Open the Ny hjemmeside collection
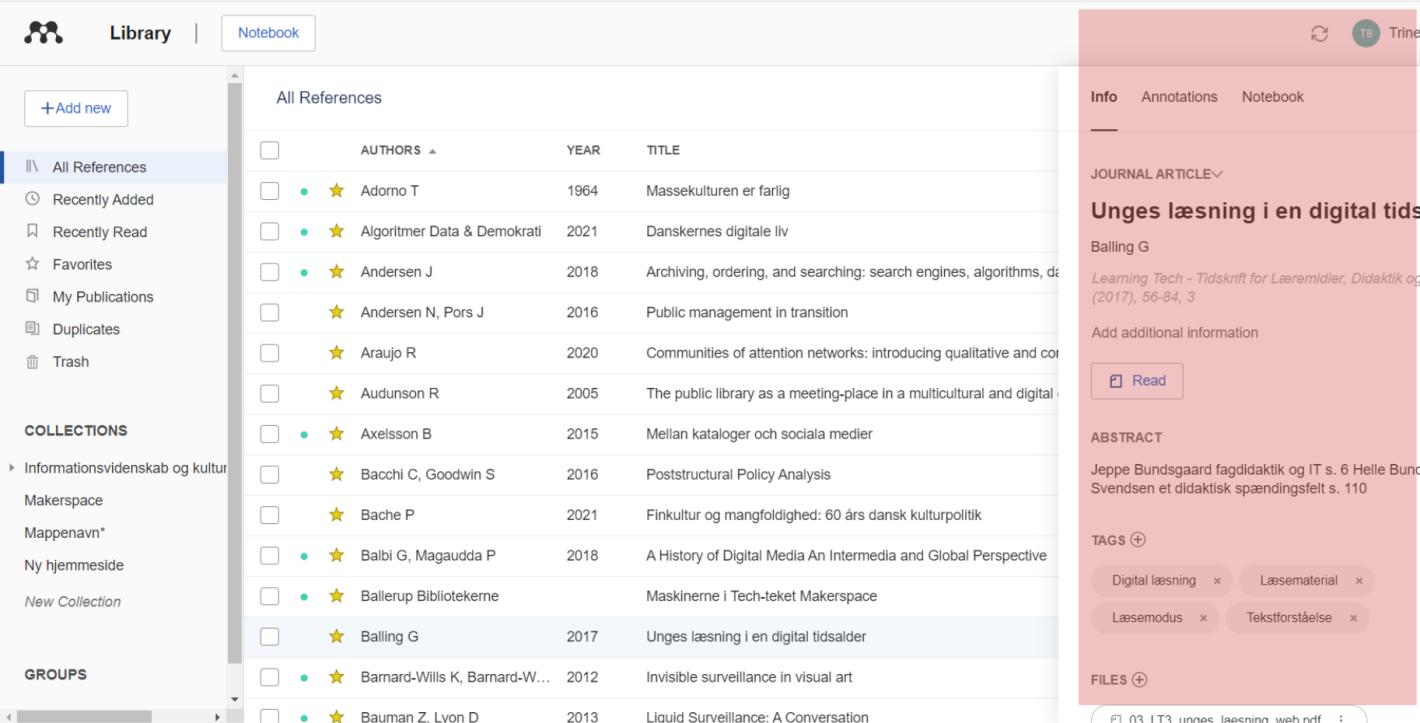Image resolution: width=1420 pixels, height=723 pixels. (74, 565)
